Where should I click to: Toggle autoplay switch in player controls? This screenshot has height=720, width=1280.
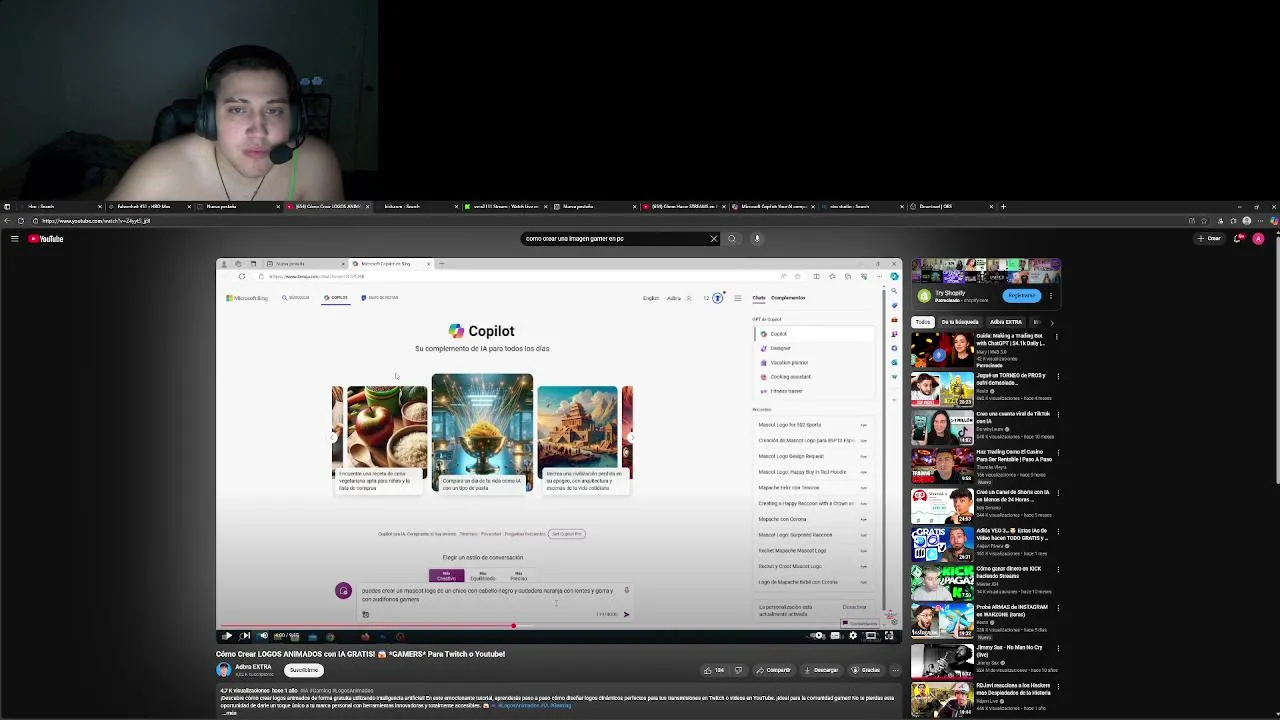(x=818, y=636)
